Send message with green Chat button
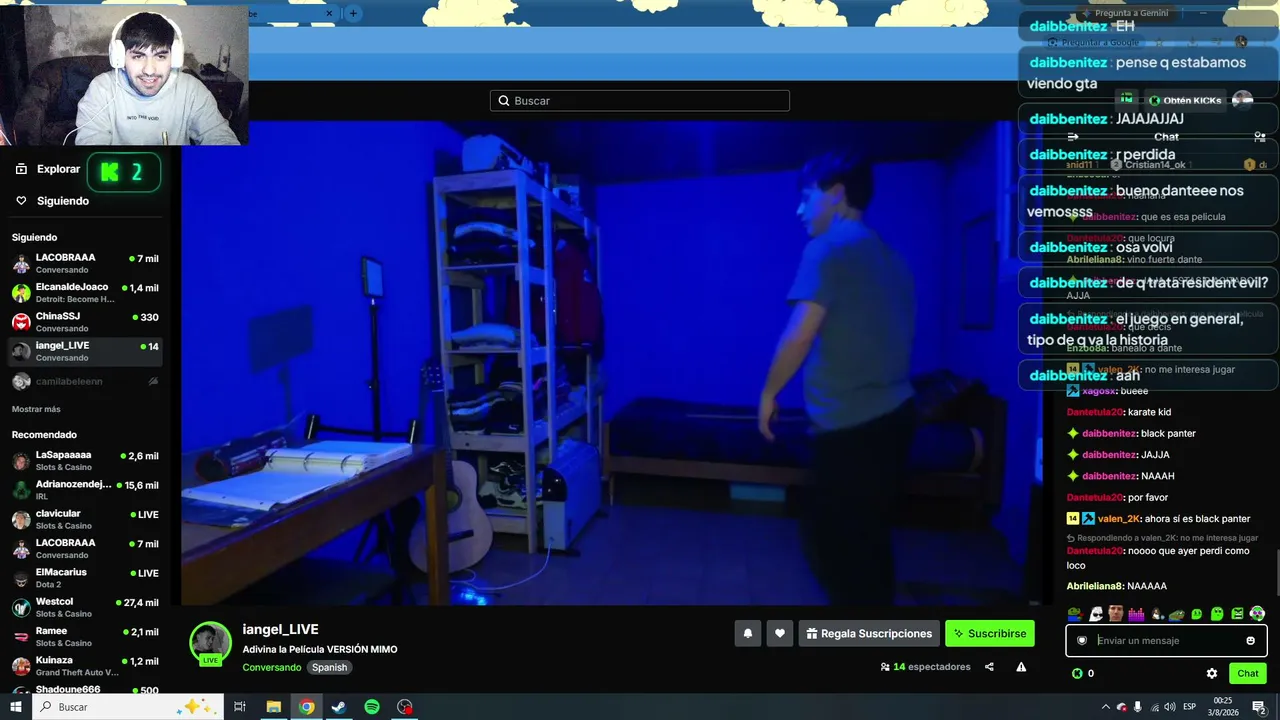Viewport: 1280px width, 720px height. click(x=1248, y=674)
